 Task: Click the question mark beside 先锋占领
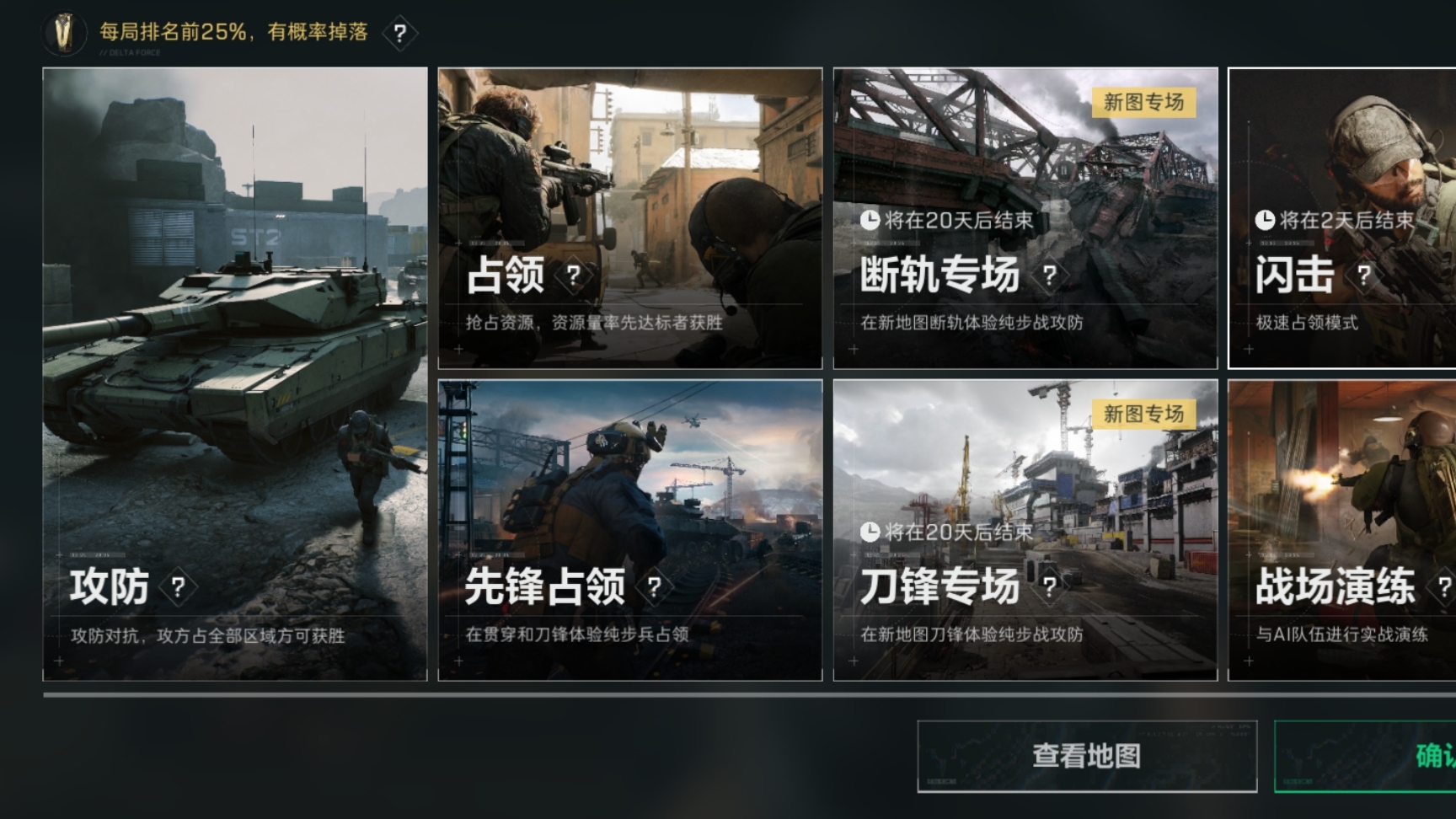pyautogui.click(x=654, y=586)
